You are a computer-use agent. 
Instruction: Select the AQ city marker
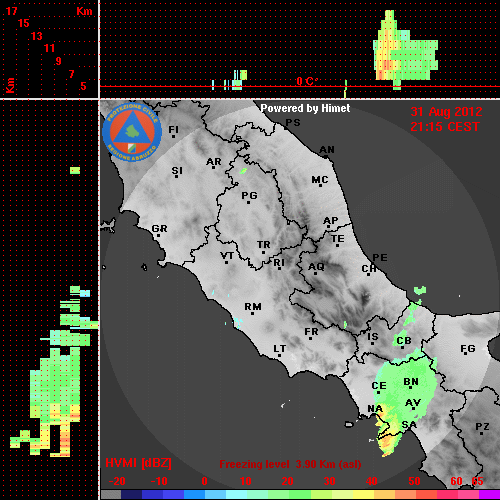315,273
